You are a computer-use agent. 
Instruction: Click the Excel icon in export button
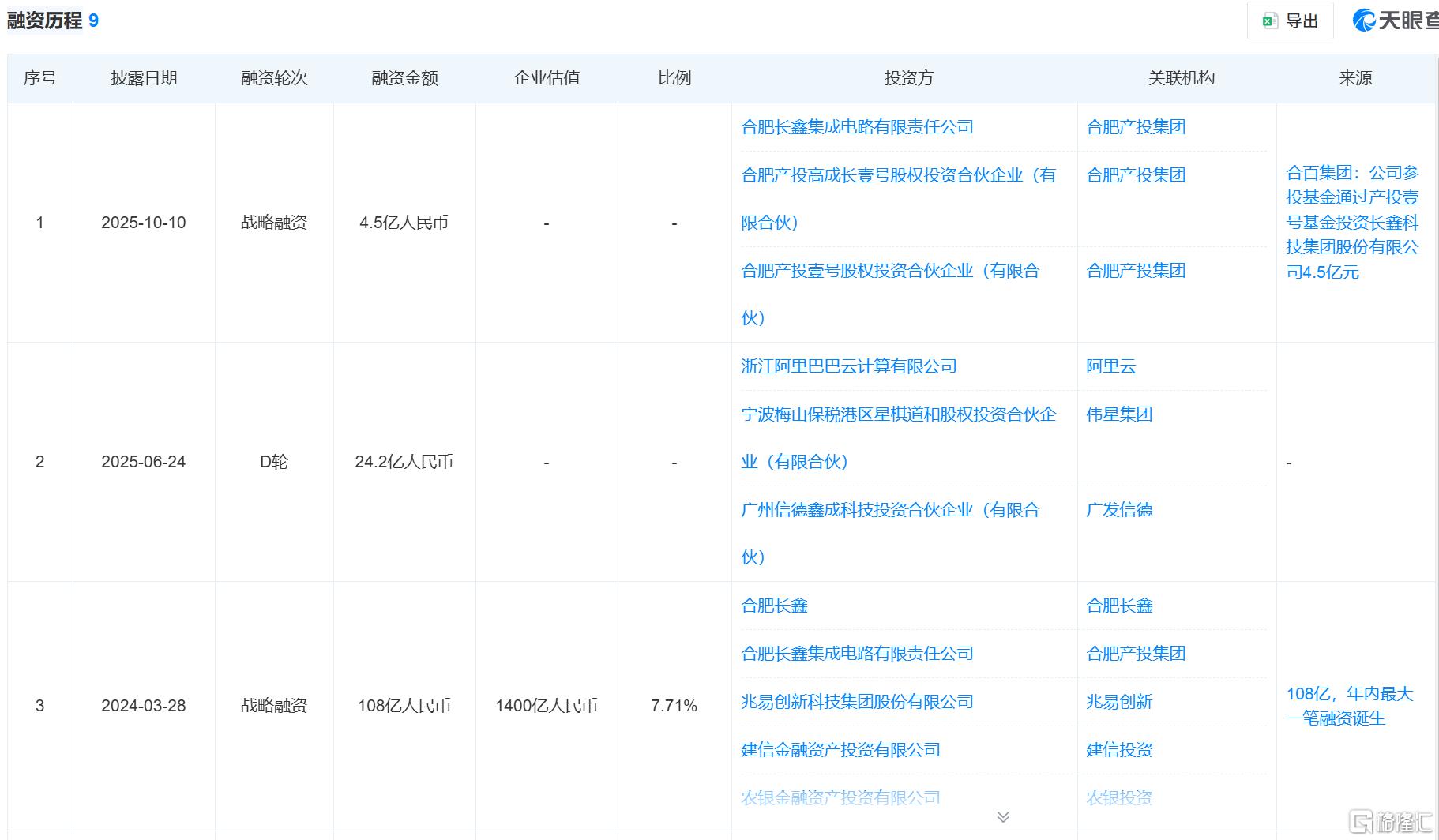point(1269,21)
